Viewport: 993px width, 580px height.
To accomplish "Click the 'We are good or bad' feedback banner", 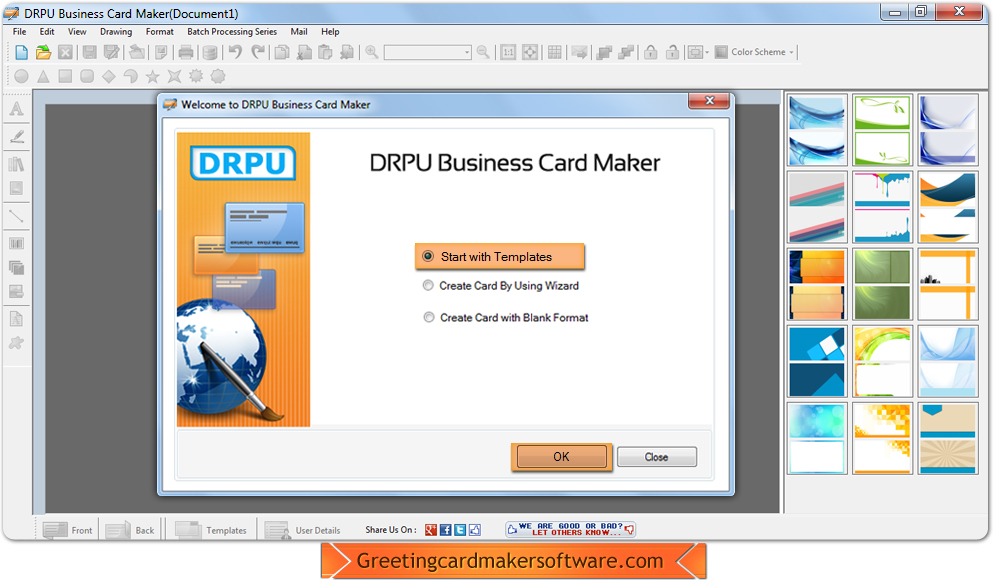I will pos(571,529).
